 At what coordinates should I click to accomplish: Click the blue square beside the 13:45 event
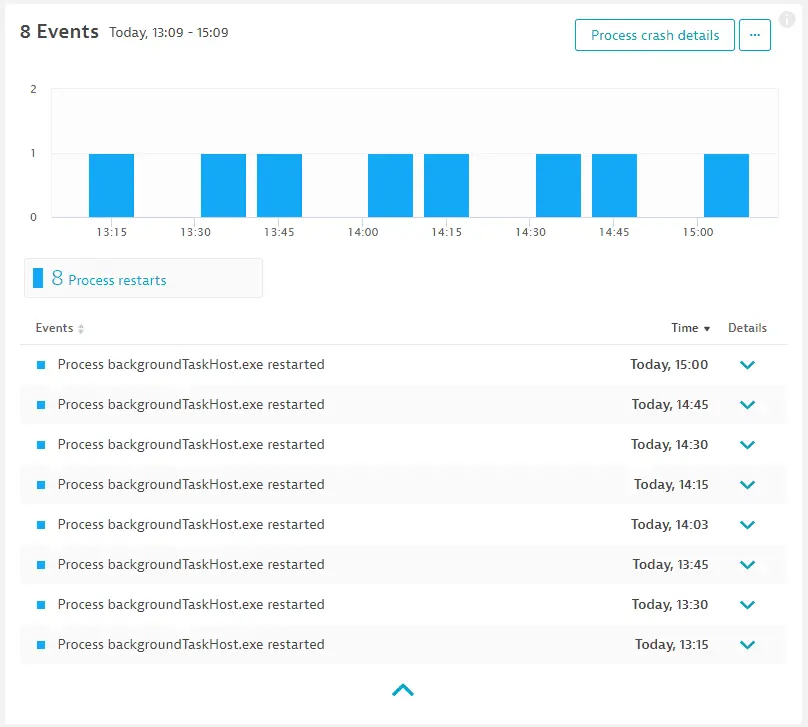point(41,565)
